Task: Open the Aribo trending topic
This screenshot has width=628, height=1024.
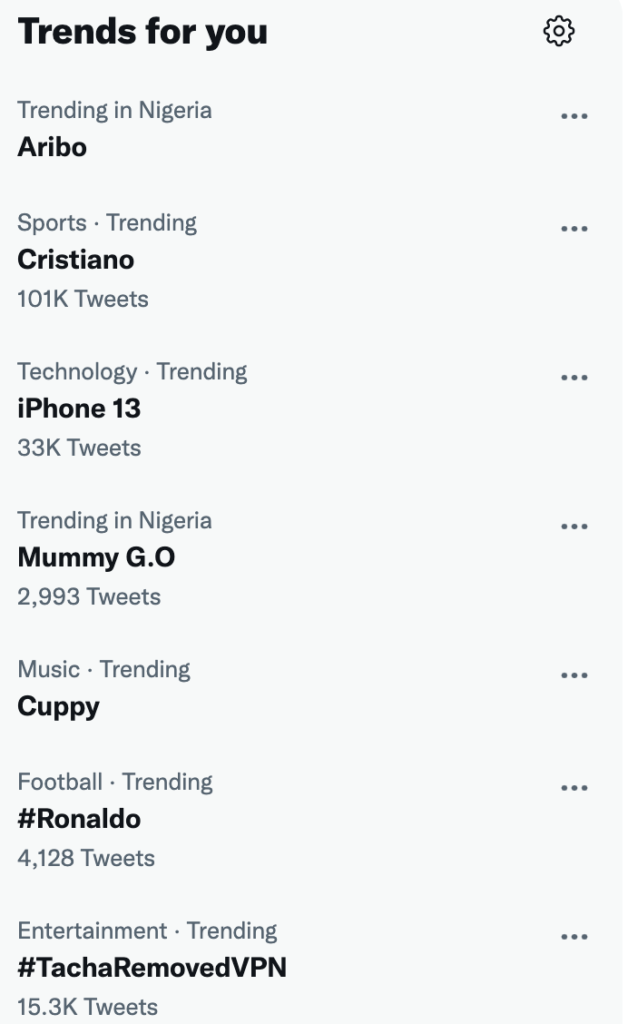Action: [52, 147]
